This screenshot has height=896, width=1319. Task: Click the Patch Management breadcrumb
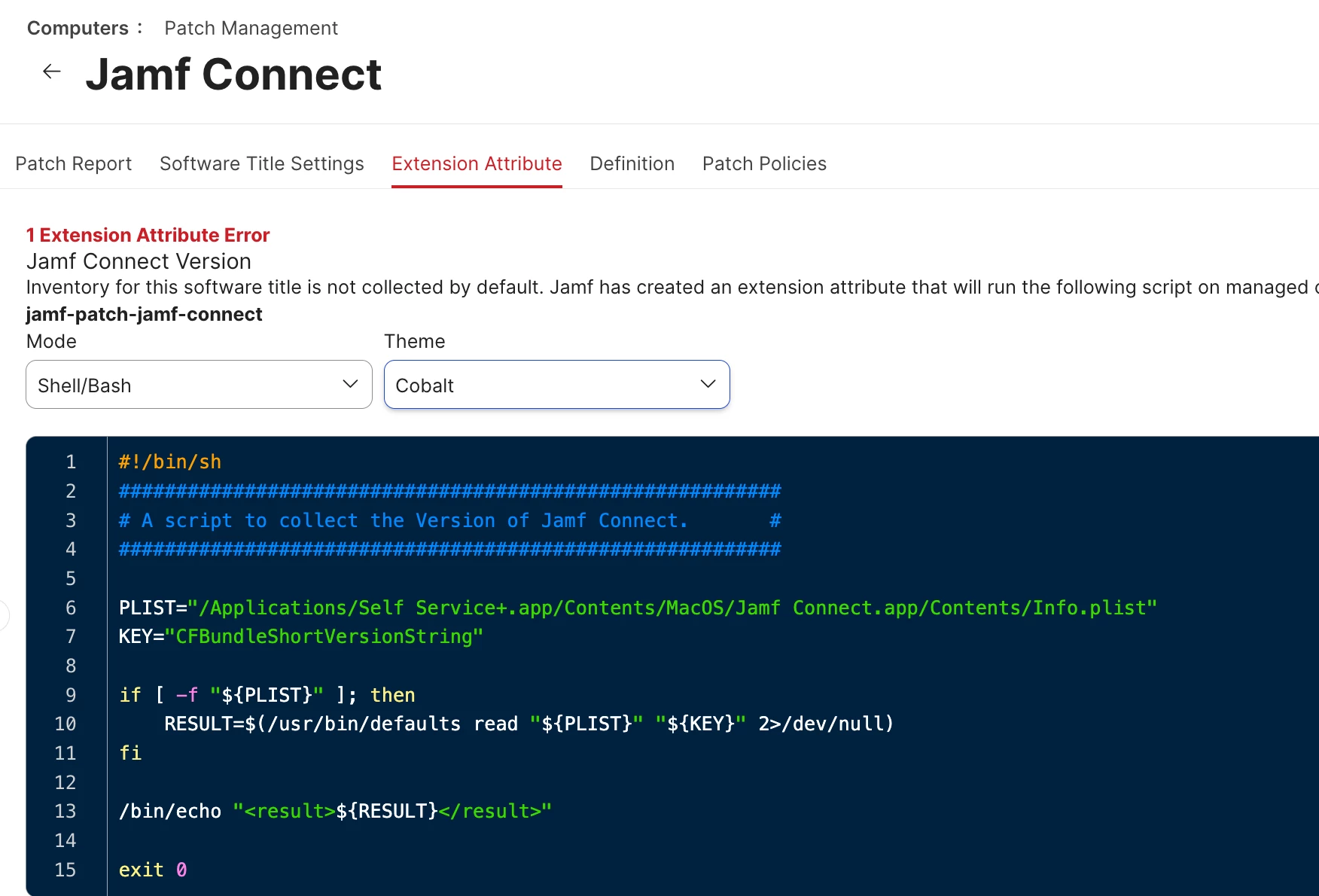pos(251,28)
